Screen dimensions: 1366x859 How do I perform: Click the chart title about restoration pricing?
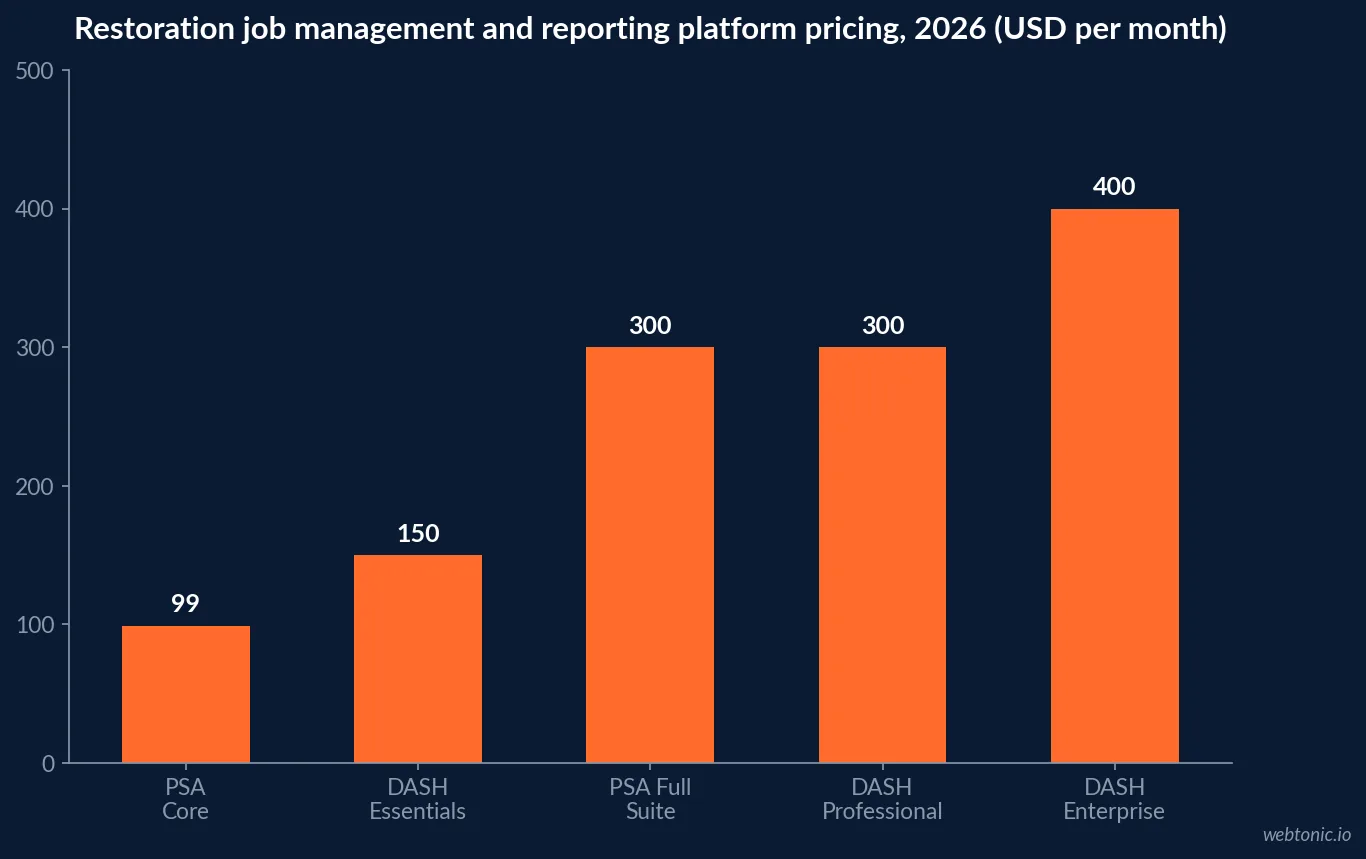pos(651,29)
